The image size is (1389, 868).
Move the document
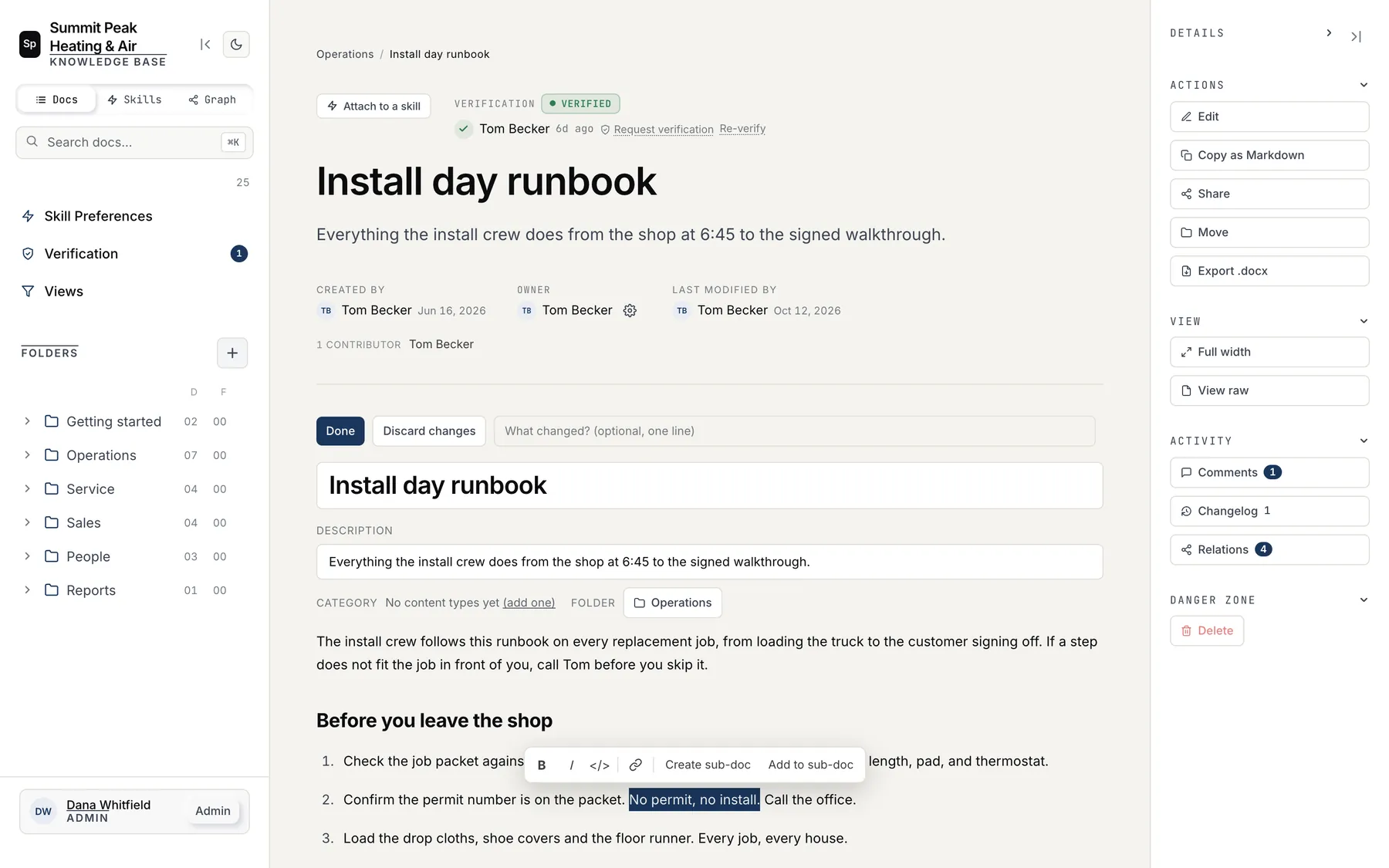coord(1269,232)
